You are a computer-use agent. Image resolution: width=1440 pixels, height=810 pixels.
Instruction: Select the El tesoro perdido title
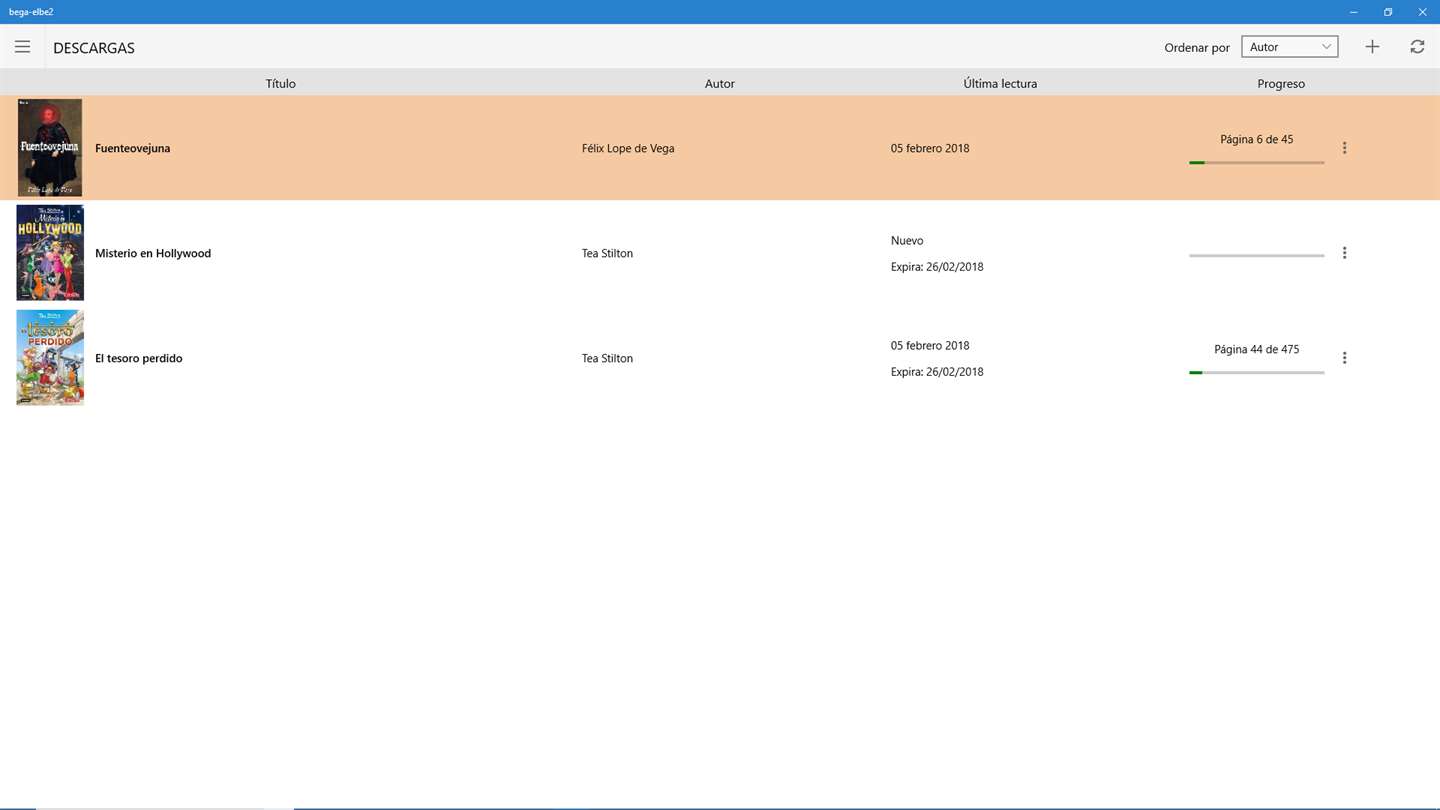pyautogui.click(x=139, y=358)
